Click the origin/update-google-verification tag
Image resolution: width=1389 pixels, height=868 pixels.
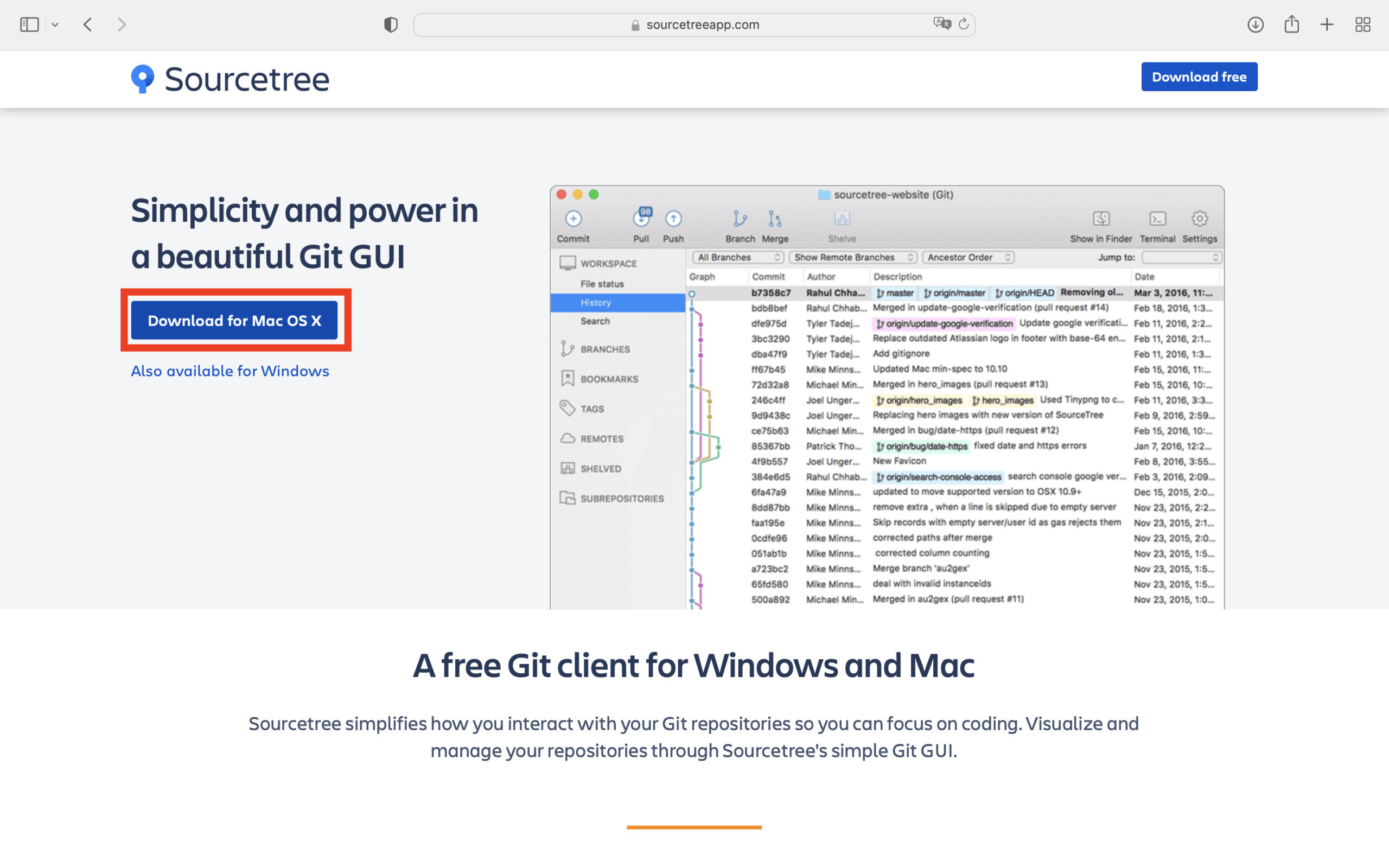pos(944,323)
